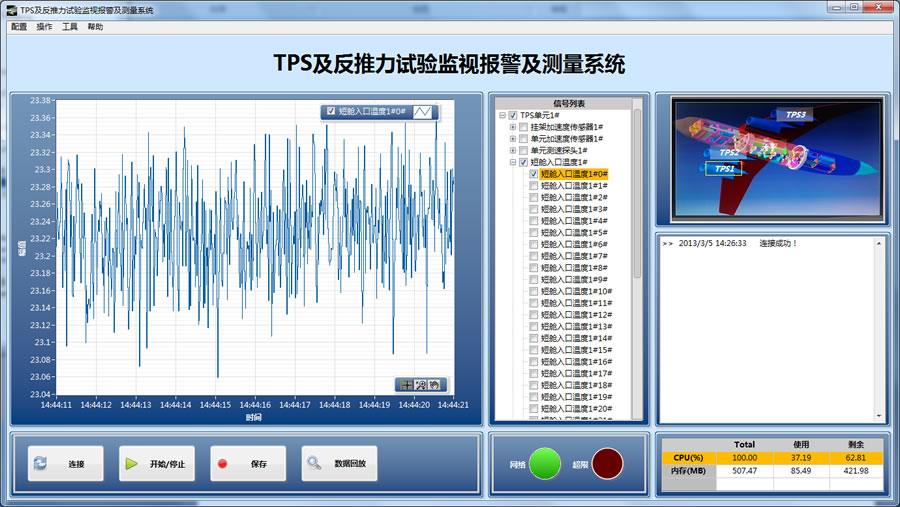Click the TPS3 label on aircraft image
Screen dimensions: 900x507
(x=795, y=115)
